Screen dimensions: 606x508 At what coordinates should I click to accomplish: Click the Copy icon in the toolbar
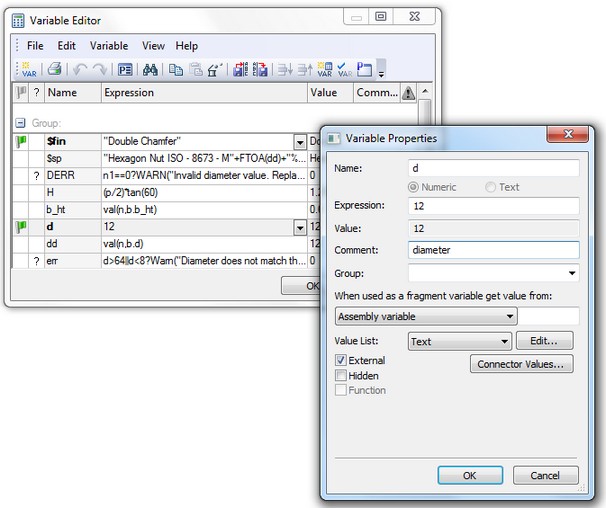pyautogui.click(x=176, y=70)
